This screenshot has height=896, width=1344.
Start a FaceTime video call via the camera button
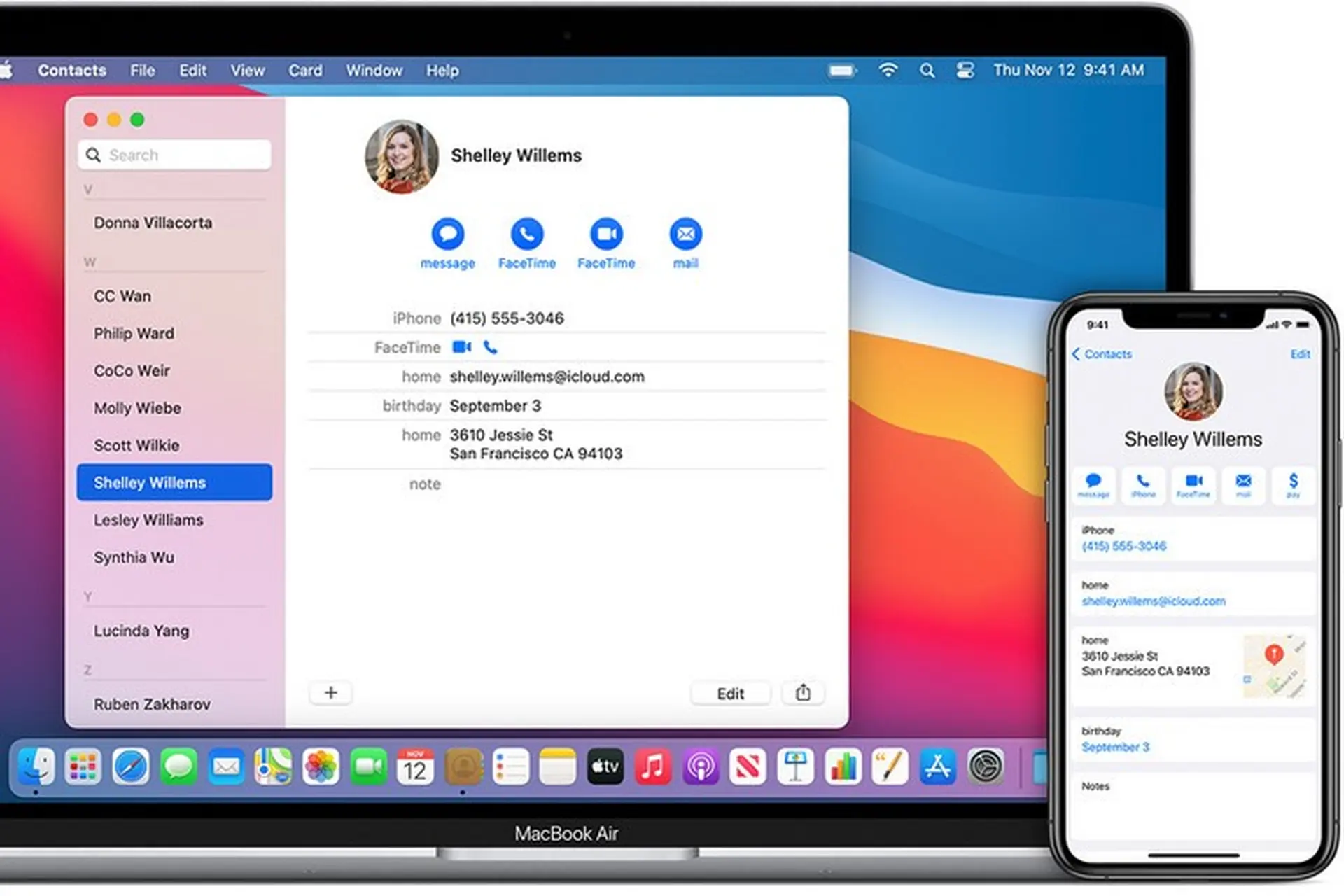(606, 234)
